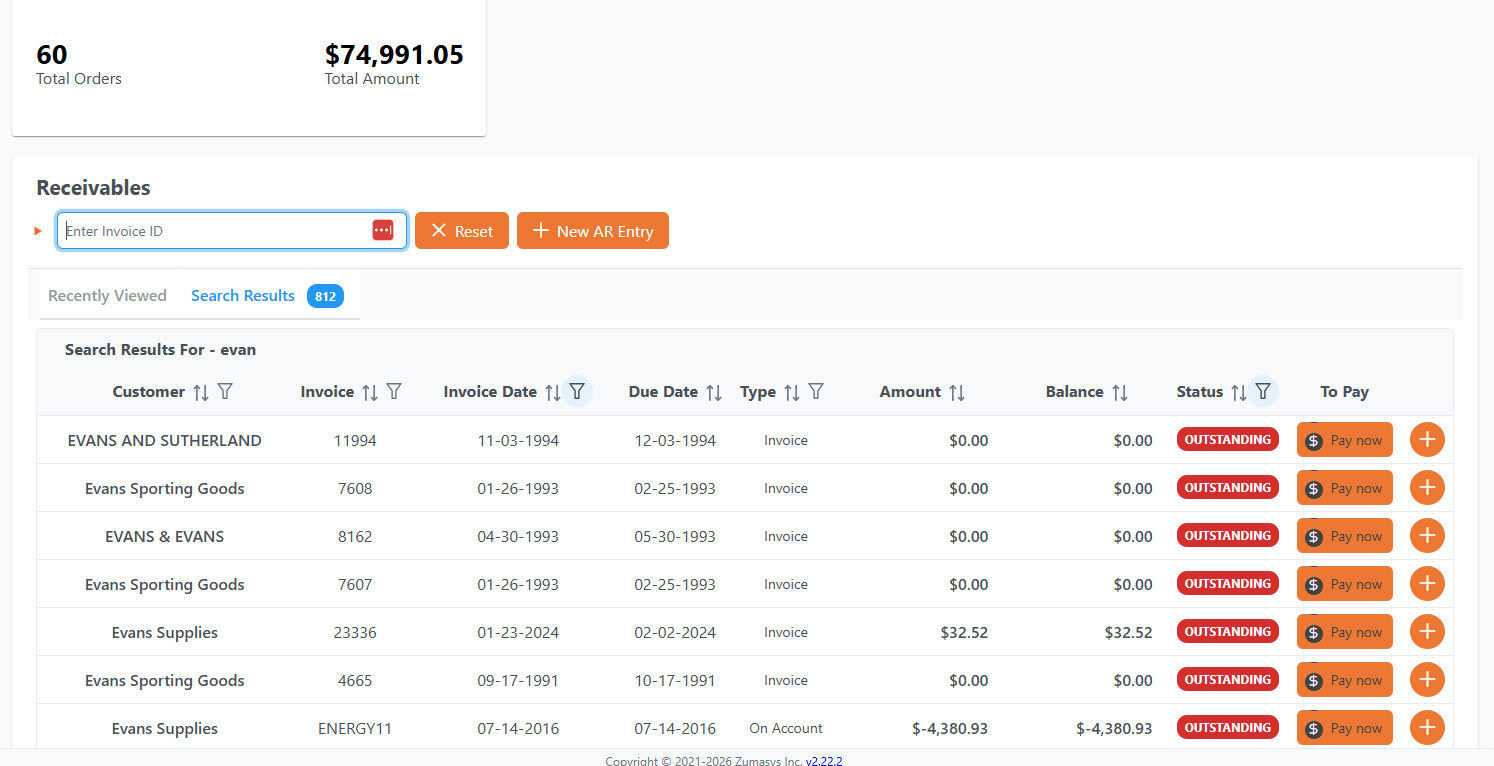Switch to the Recently Viewed tab
Viewport: 1494px width, 766px height.
(107, 295)
